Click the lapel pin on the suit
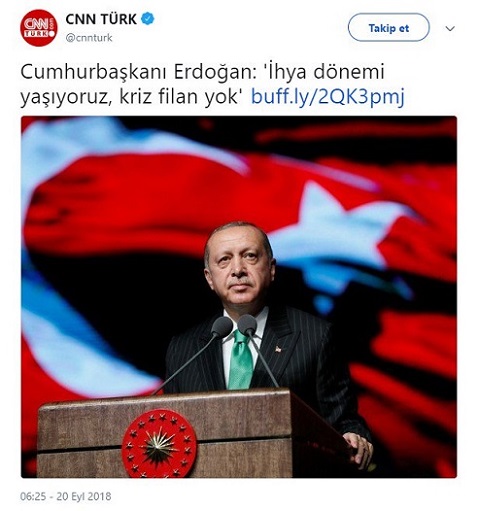The height and width of the screenshot is (511, 478). click(278, 349)
